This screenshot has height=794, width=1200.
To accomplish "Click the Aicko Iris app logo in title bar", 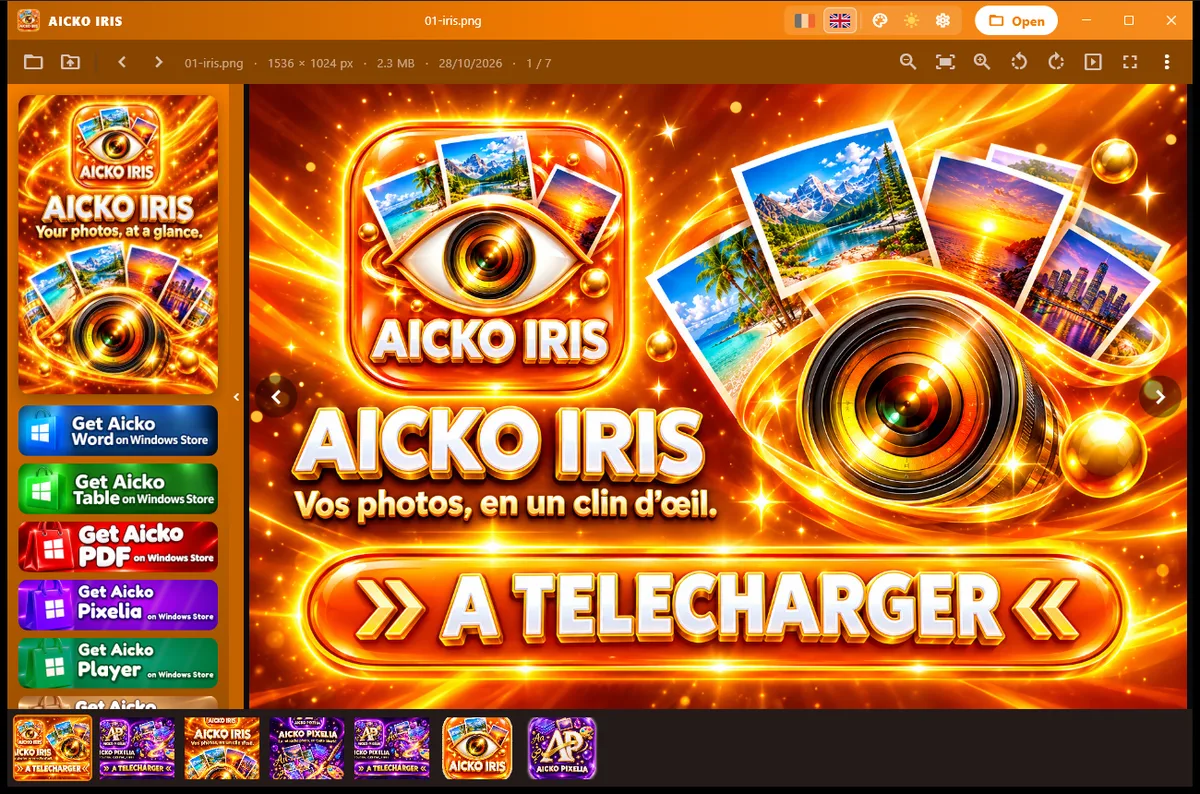I will [x=29, y=20].
